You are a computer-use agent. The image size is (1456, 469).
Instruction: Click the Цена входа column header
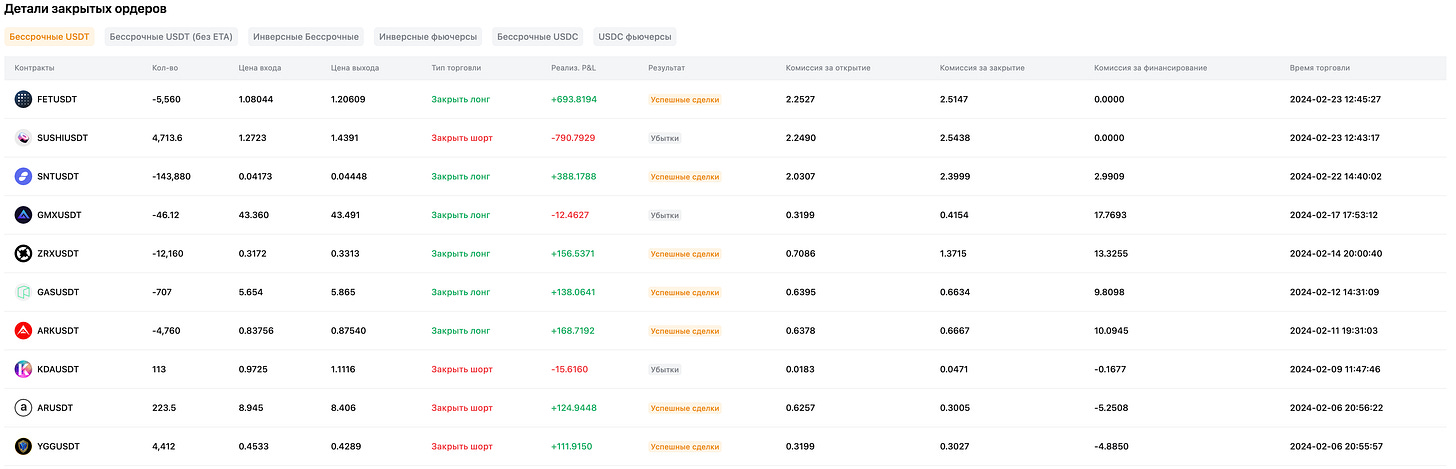pyautogui.click(x=260, y=68)
